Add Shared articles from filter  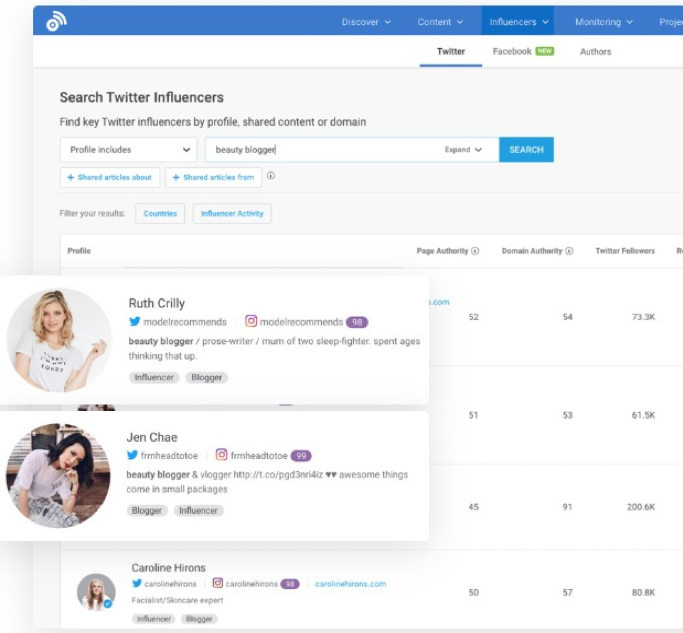(x=213, y=177)
